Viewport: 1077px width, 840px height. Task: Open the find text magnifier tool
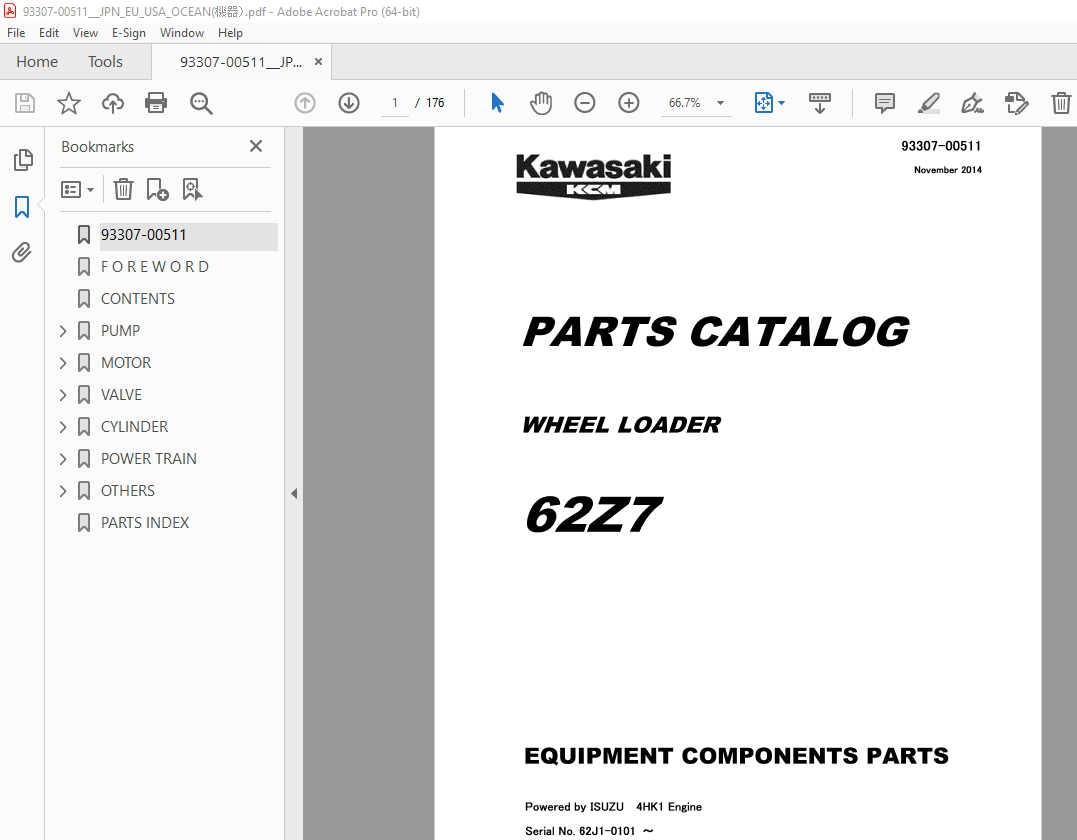(x=201, y=103)
